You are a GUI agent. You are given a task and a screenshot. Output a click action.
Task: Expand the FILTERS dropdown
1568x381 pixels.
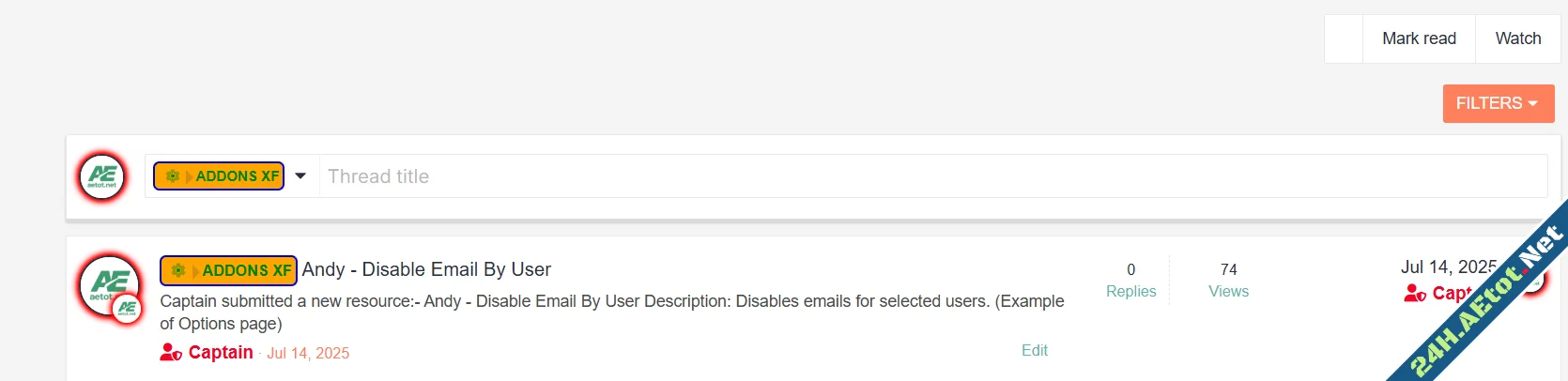[1498, 103]
